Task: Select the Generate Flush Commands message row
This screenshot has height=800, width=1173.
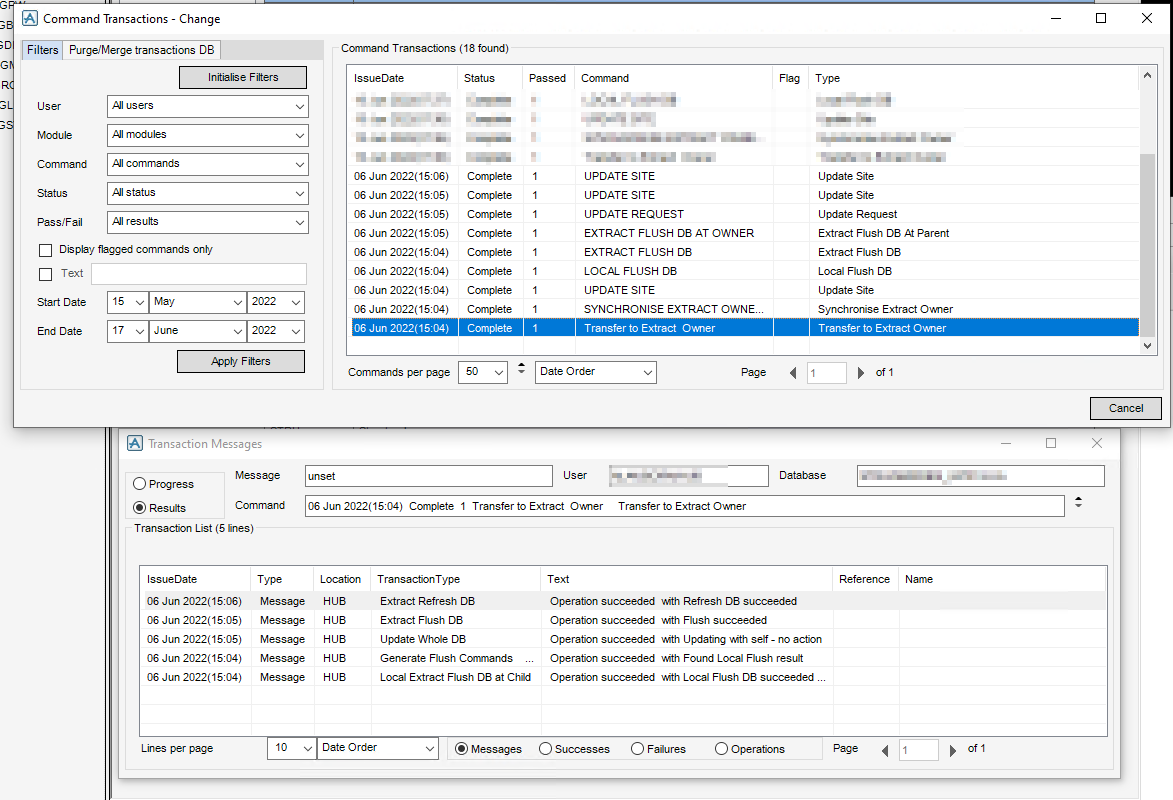Action: click(623, 659)
